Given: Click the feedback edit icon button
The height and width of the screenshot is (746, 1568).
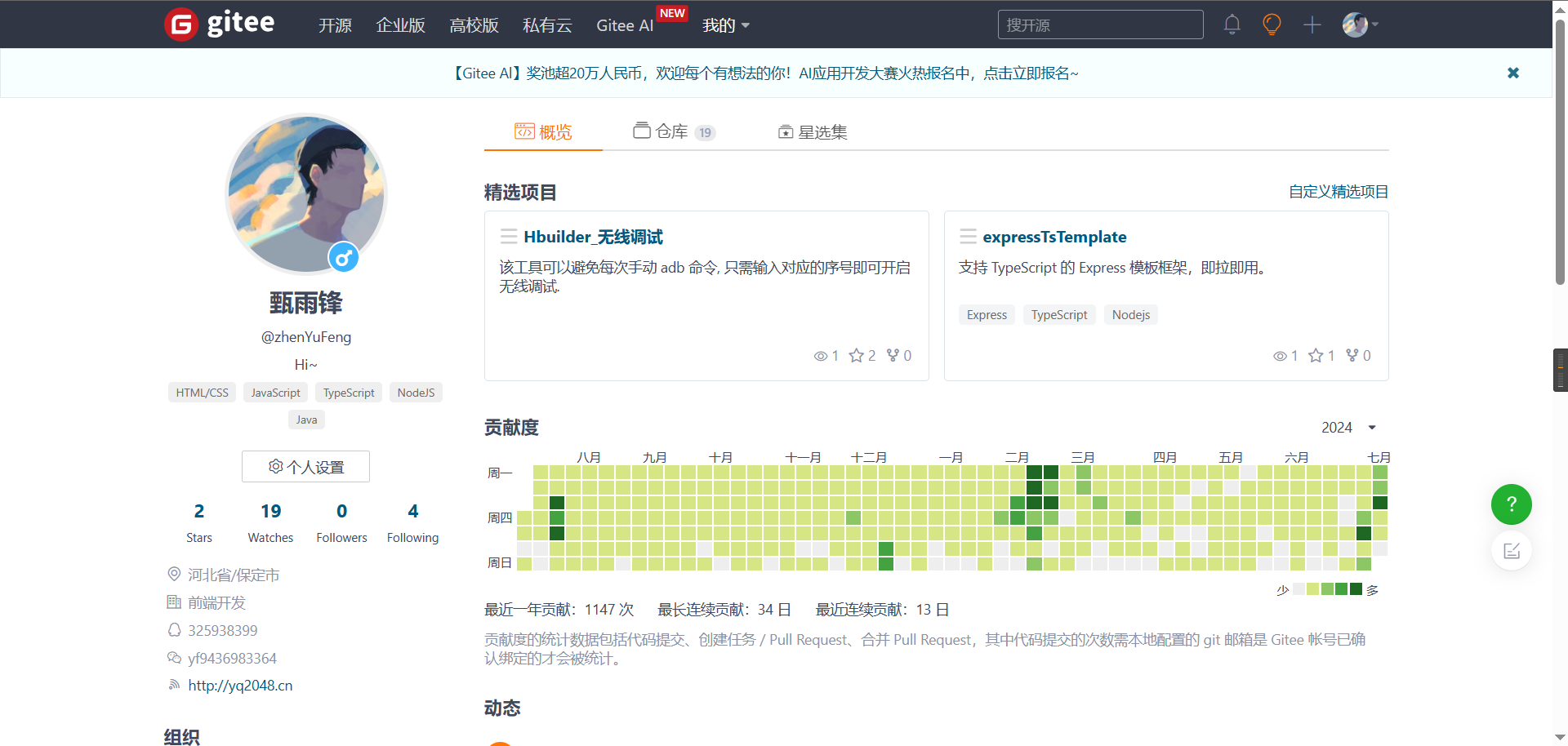Looking at the screenshot, I should [1512, 550].
